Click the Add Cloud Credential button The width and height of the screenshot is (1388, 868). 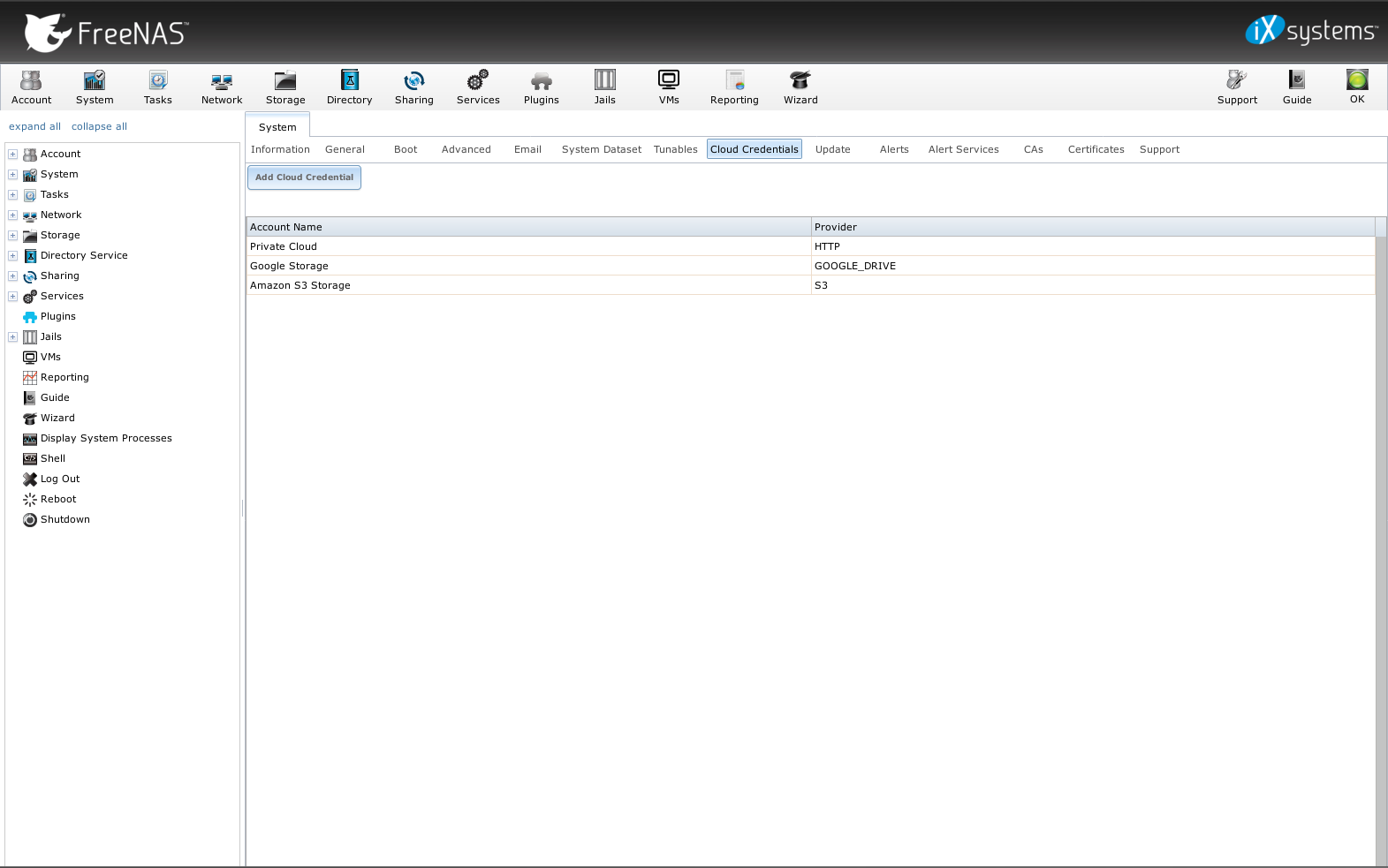(304, 177)
